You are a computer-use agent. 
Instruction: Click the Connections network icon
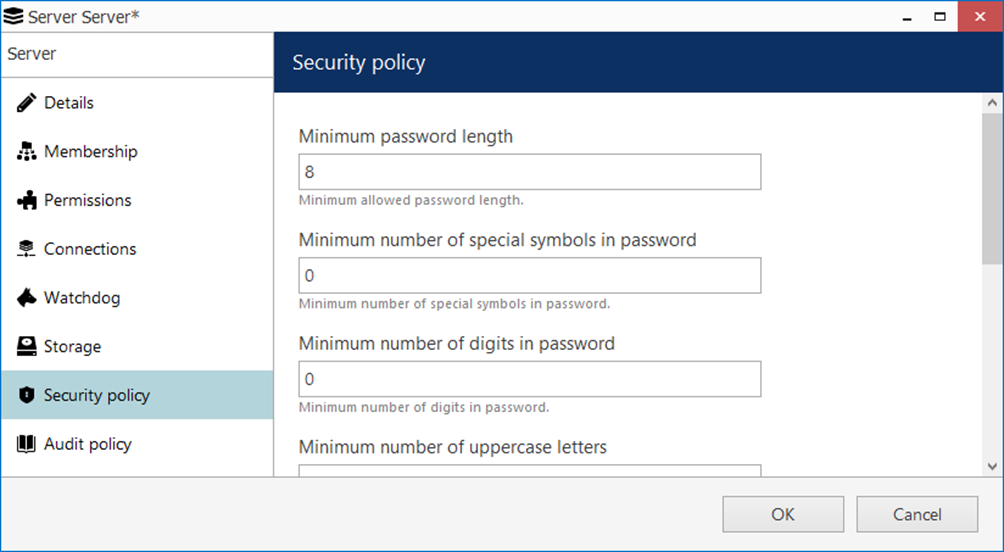click(27, 249)
